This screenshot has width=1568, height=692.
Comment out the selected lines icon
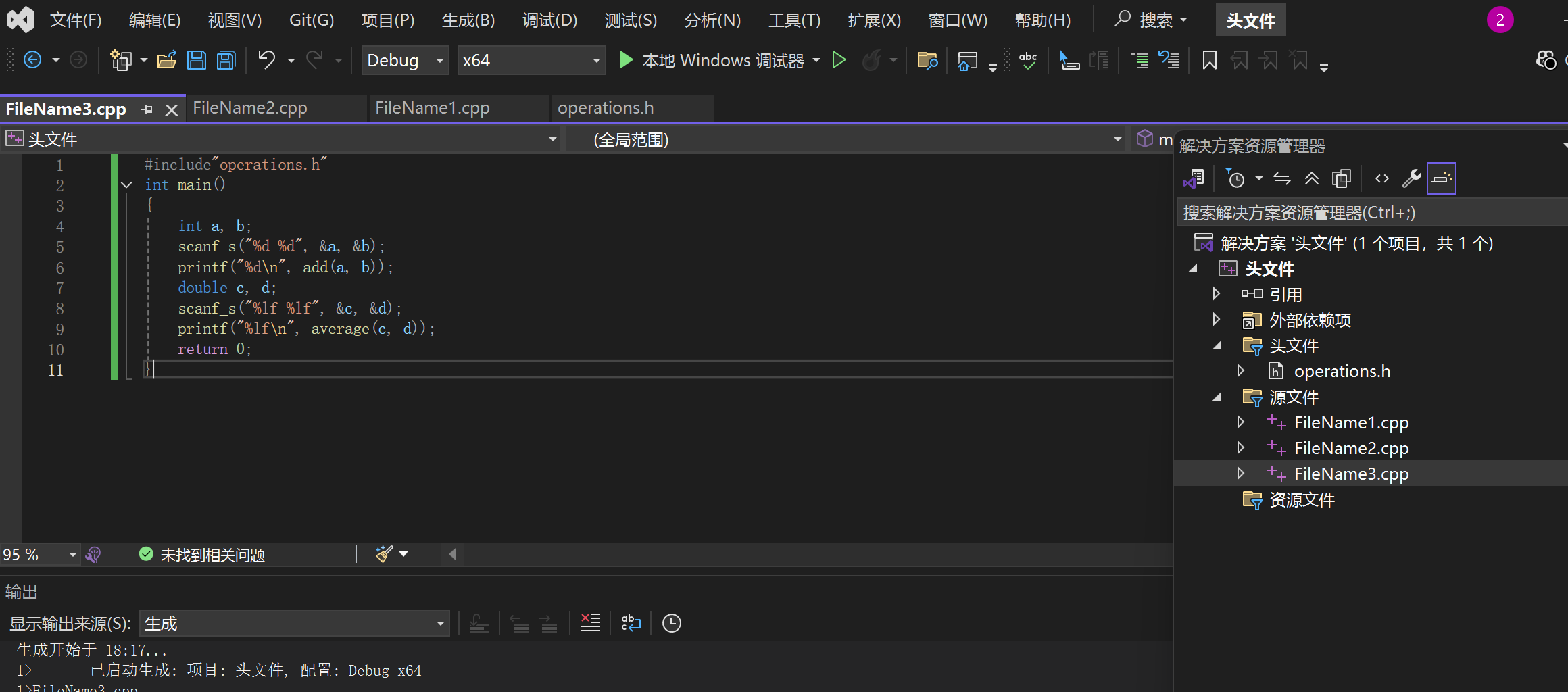pos(1140,60)
